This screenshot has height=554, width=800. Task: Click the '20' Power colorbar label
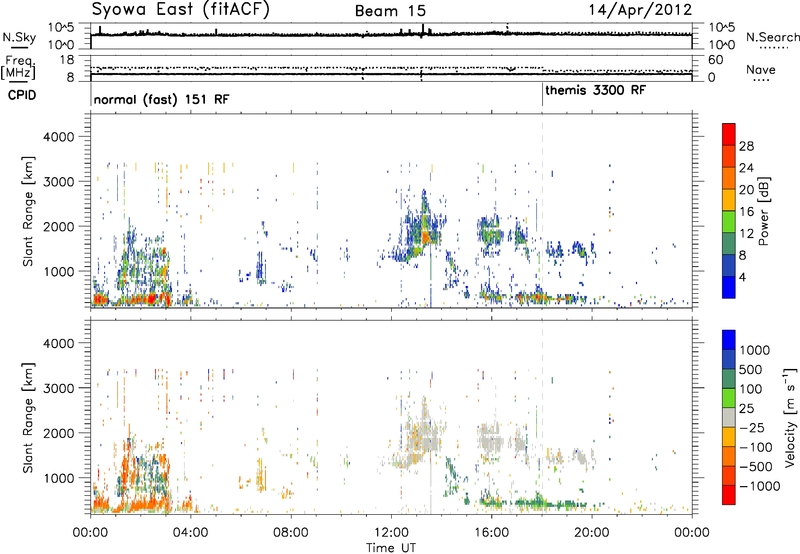click(746, 190)
